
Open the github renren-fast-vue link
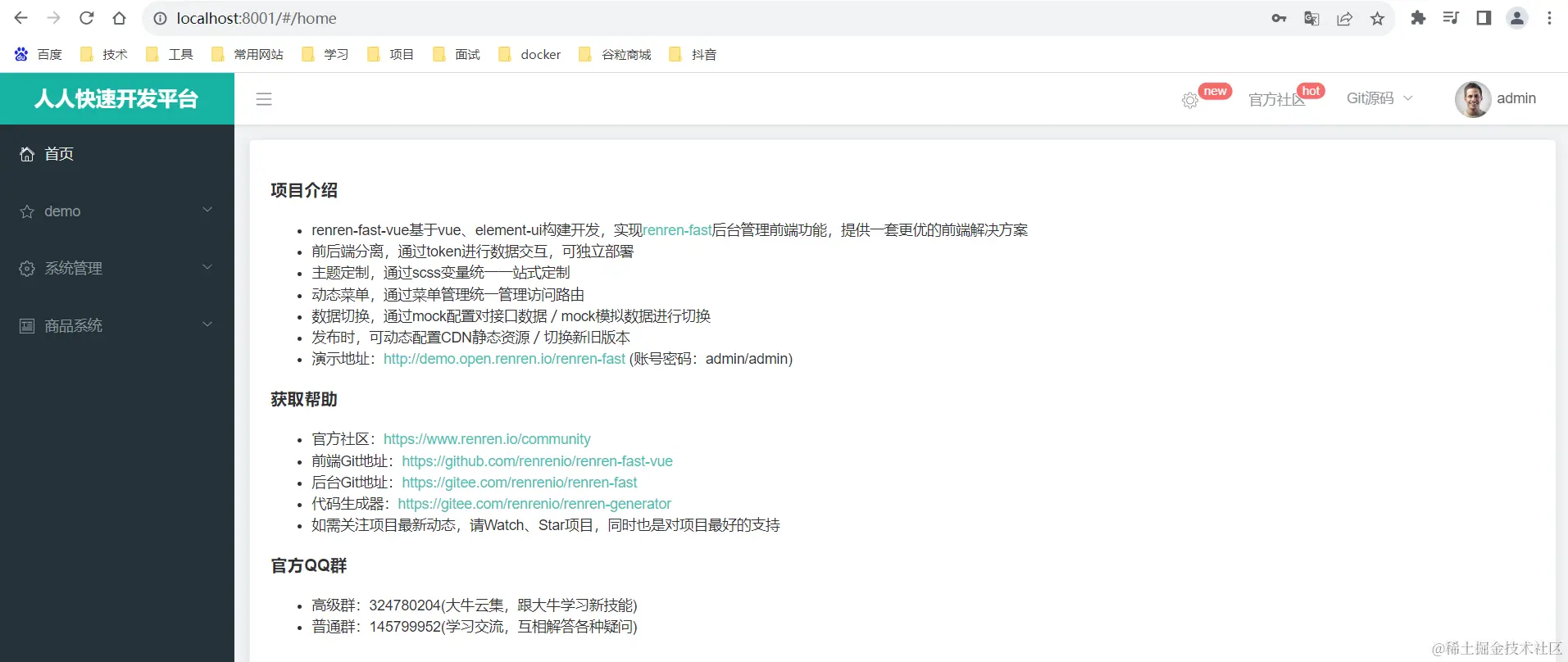(537, 461)
